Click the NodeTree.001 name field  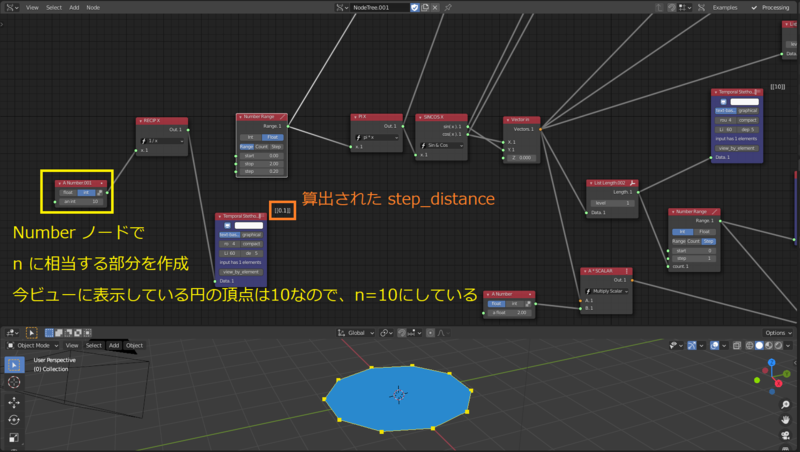[x=380, y=7]
